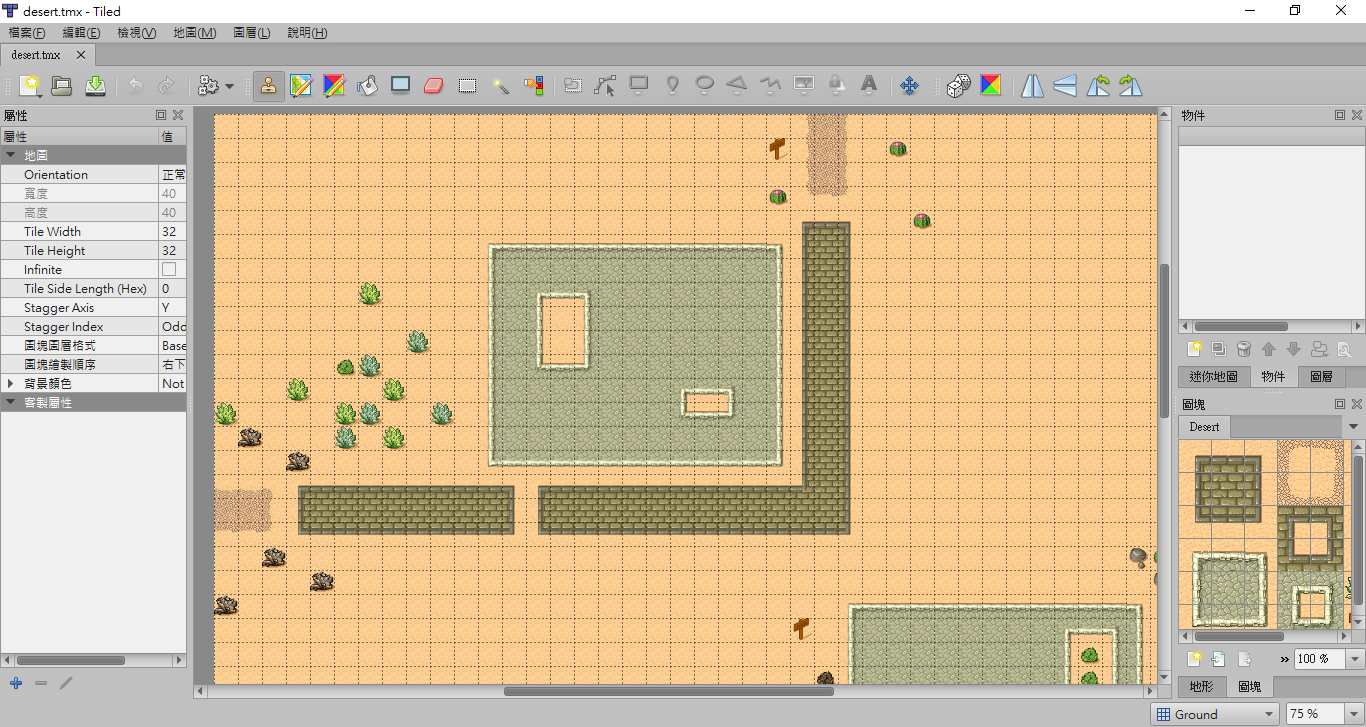Select the Bucket Fill tool
1366x727 pixels.
pyautogui.click(x=367, y=86)
